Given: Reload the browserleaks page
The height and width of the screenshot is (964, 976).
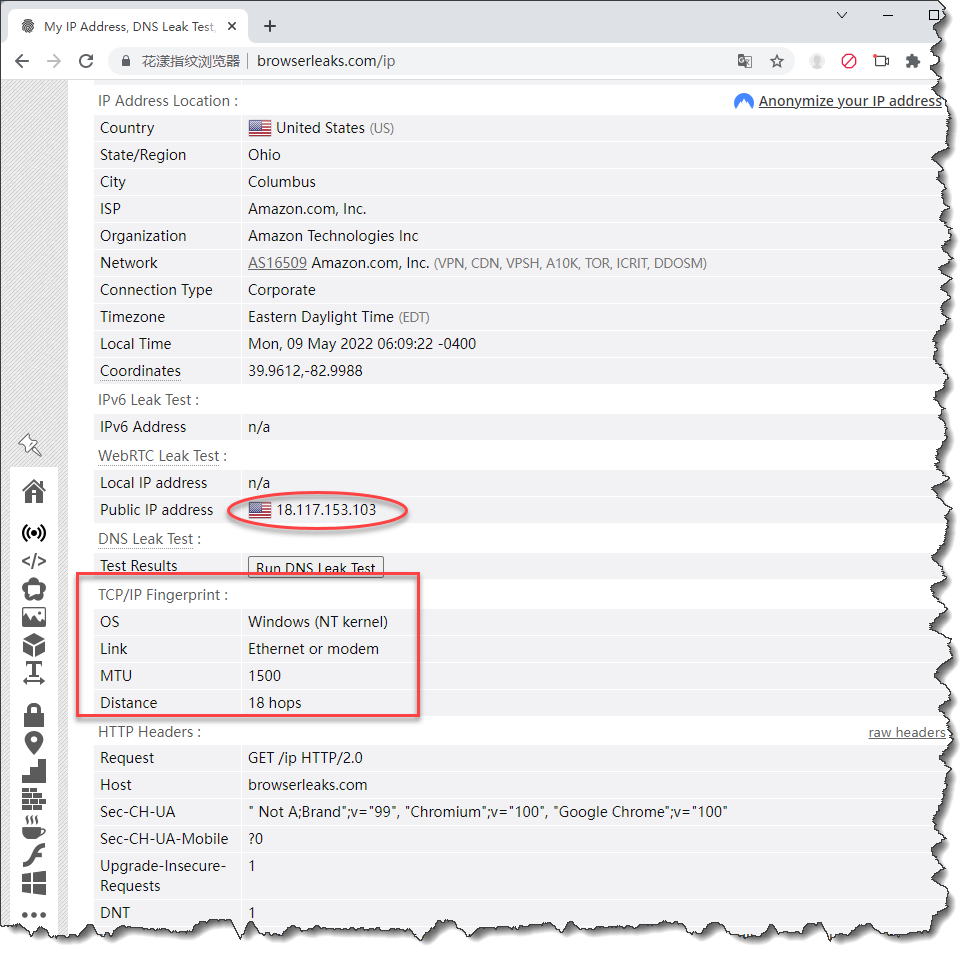Looking at the screenshot, I should pyautogui.click(x=86, y=61).
